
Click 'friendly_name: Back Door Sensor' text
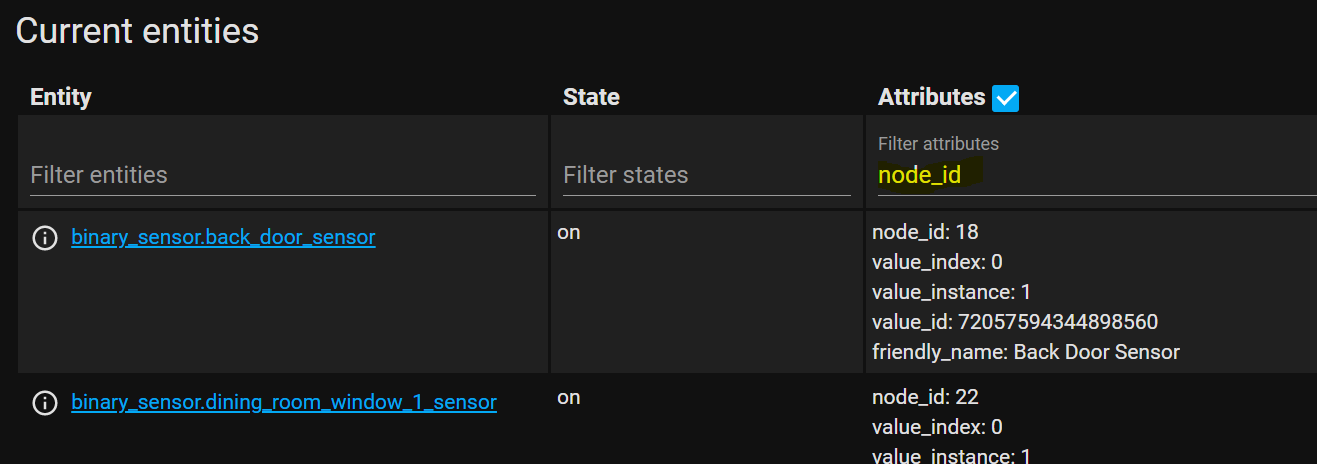(1026, 352)
